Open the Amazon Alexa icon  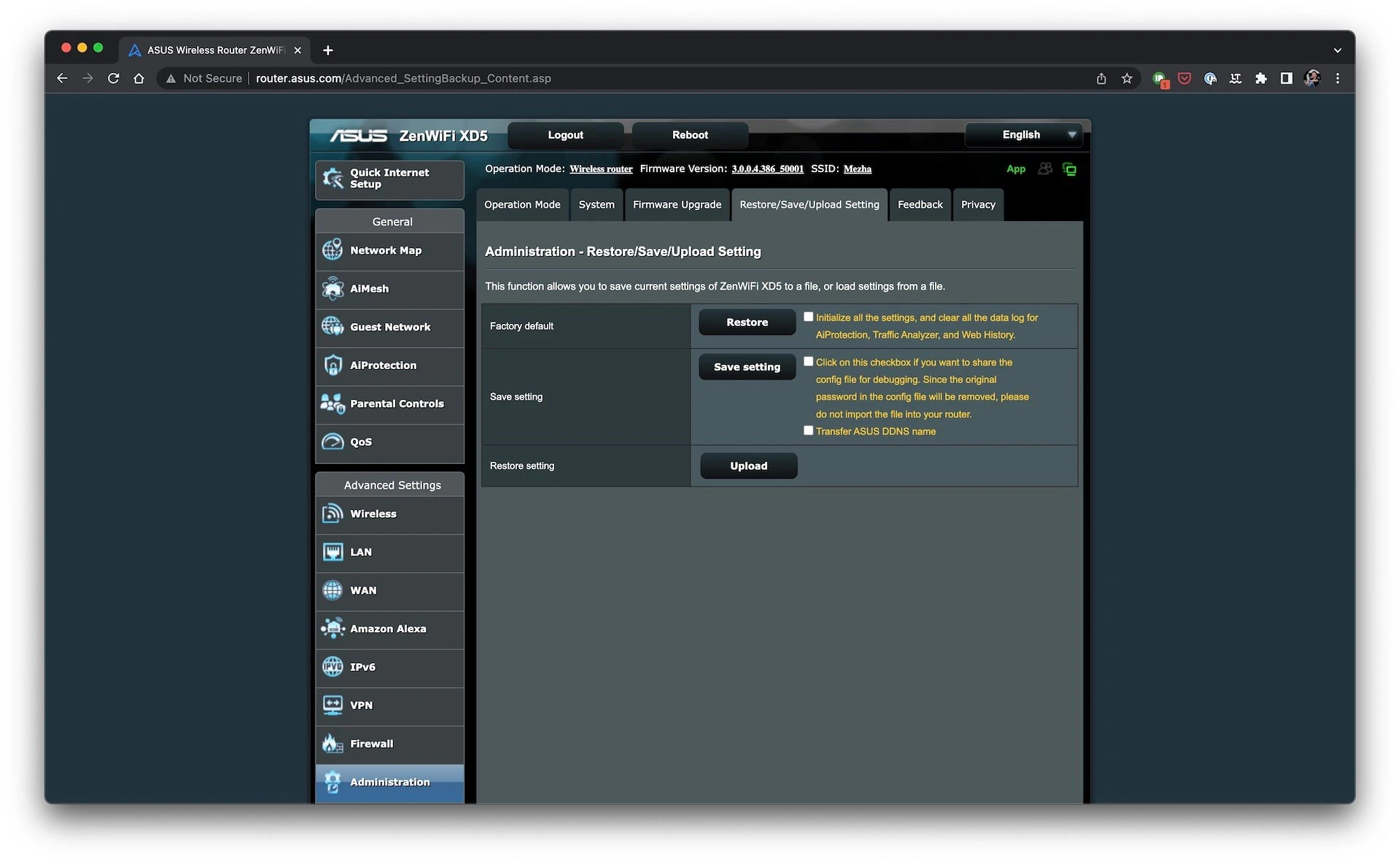point(332,628)
